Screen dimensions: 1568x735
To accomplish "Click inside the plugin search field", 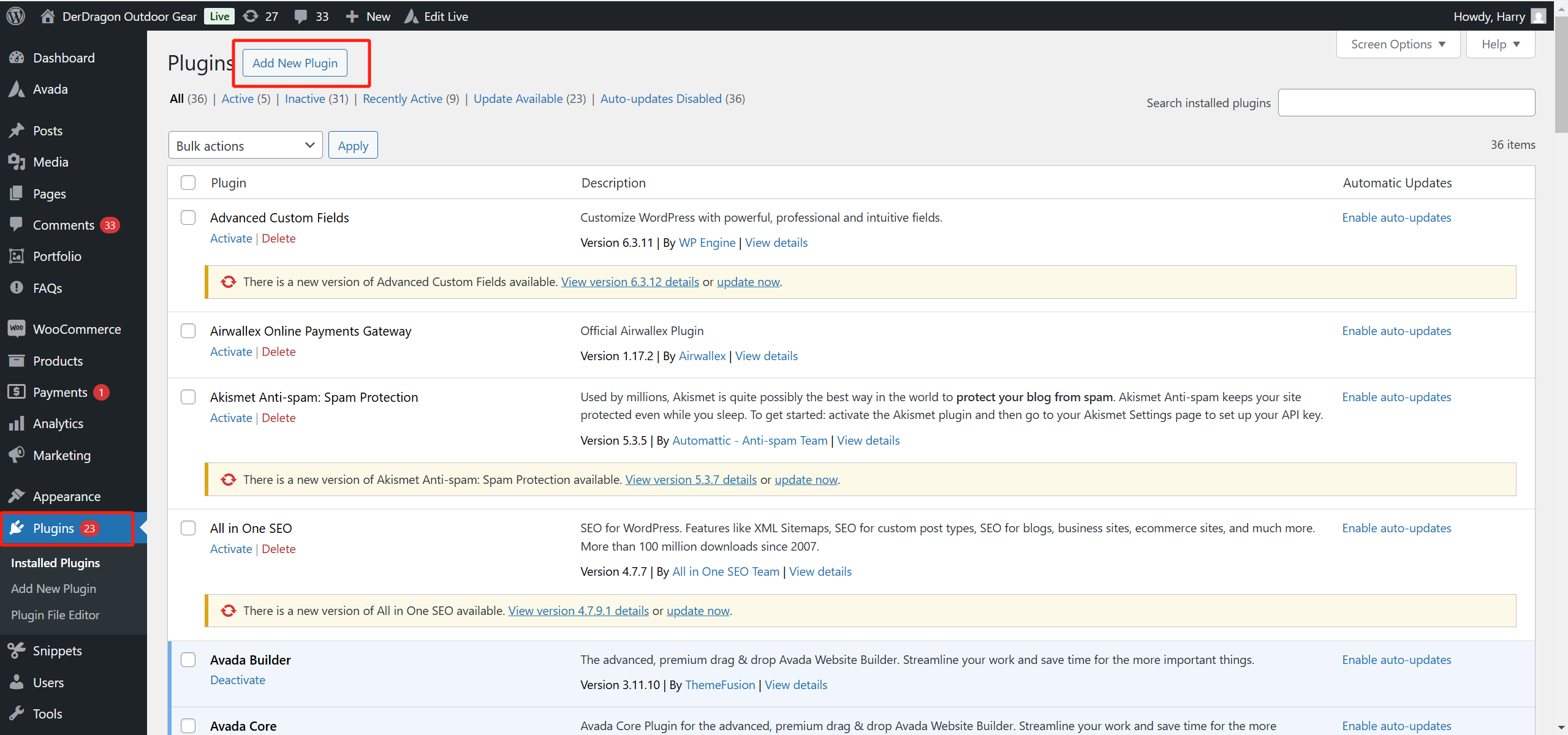I will click(1406, 102).
